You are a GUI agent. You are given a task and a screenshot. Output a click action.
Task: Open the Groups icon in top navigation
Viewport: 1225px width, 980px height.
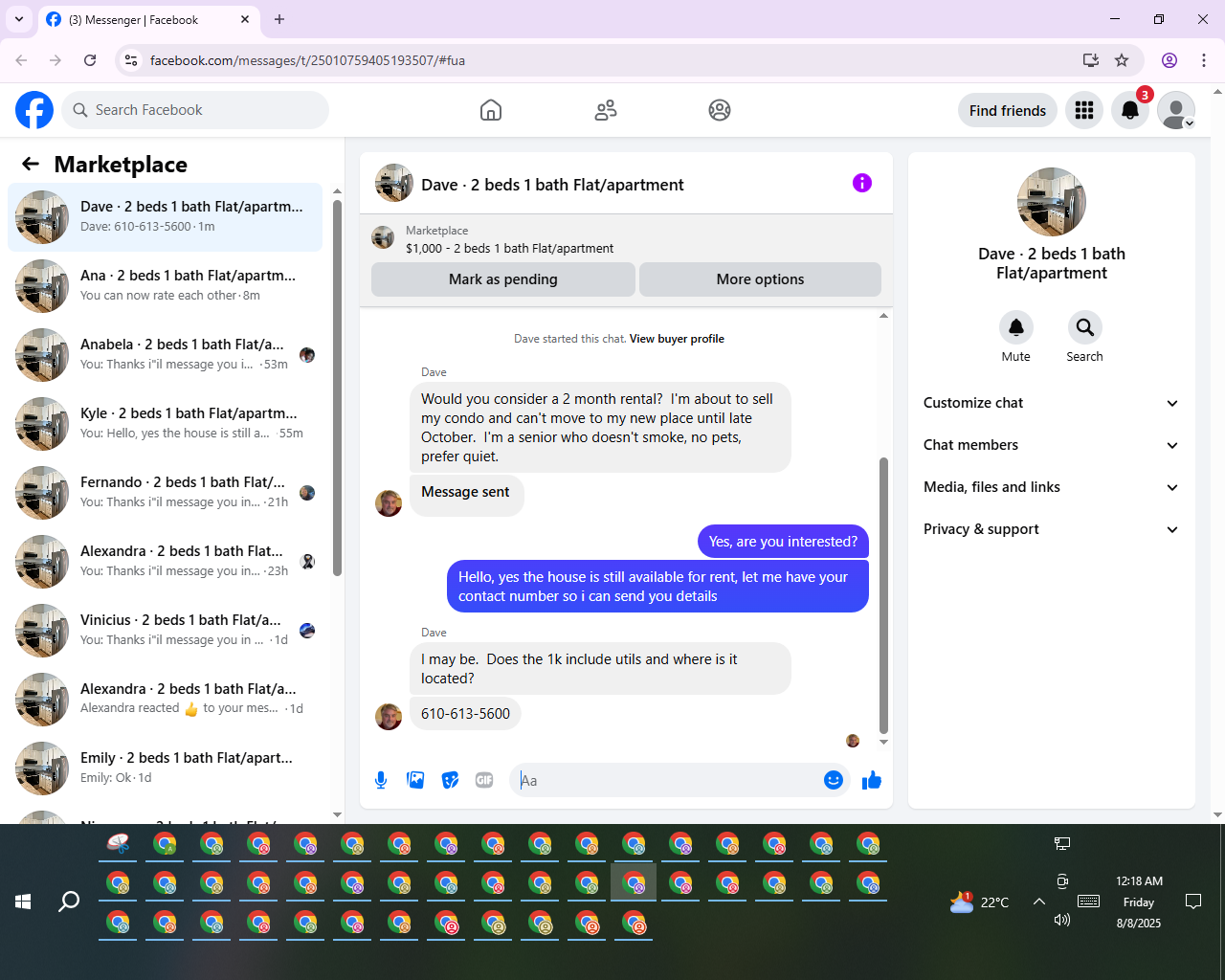[x=720, y=110]
